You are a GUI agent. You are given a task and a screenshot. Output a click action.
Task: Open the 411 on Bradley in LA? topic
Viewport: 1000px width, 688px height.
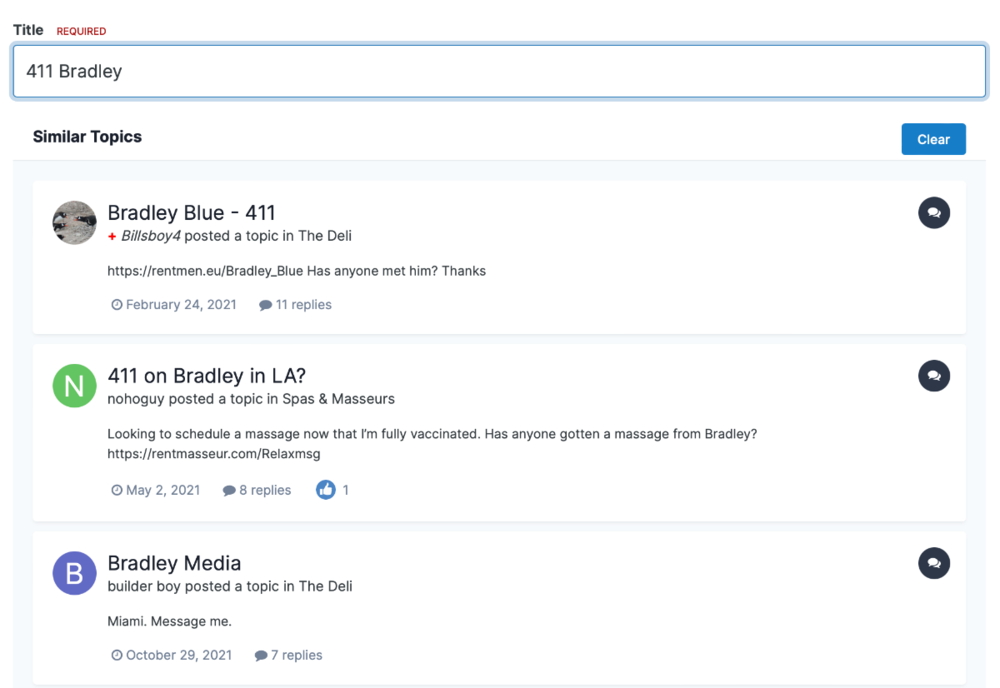click(x=206, y=375)
